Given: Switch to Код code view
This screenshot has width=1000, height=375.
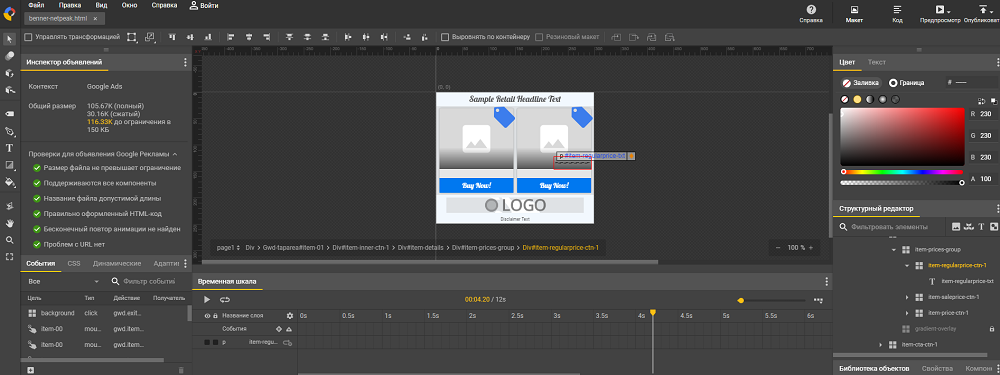Looking at the screenshot, I should click(897, 13).
